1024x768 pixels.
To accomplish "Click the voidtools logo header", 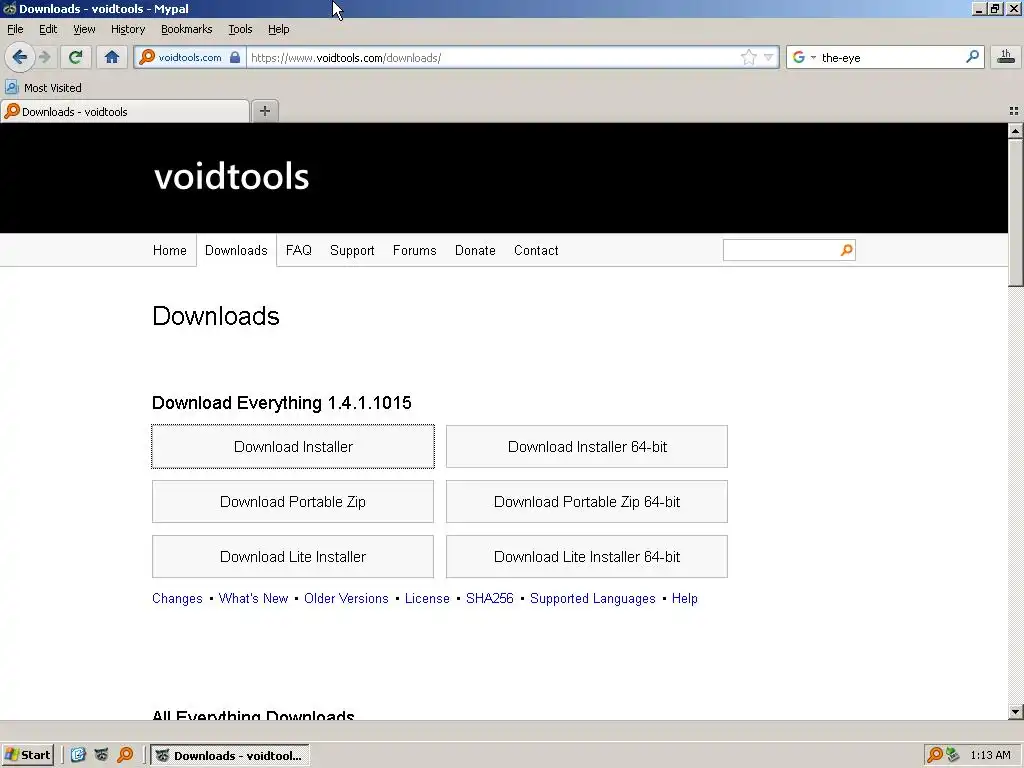I will (x=231, y=177).
